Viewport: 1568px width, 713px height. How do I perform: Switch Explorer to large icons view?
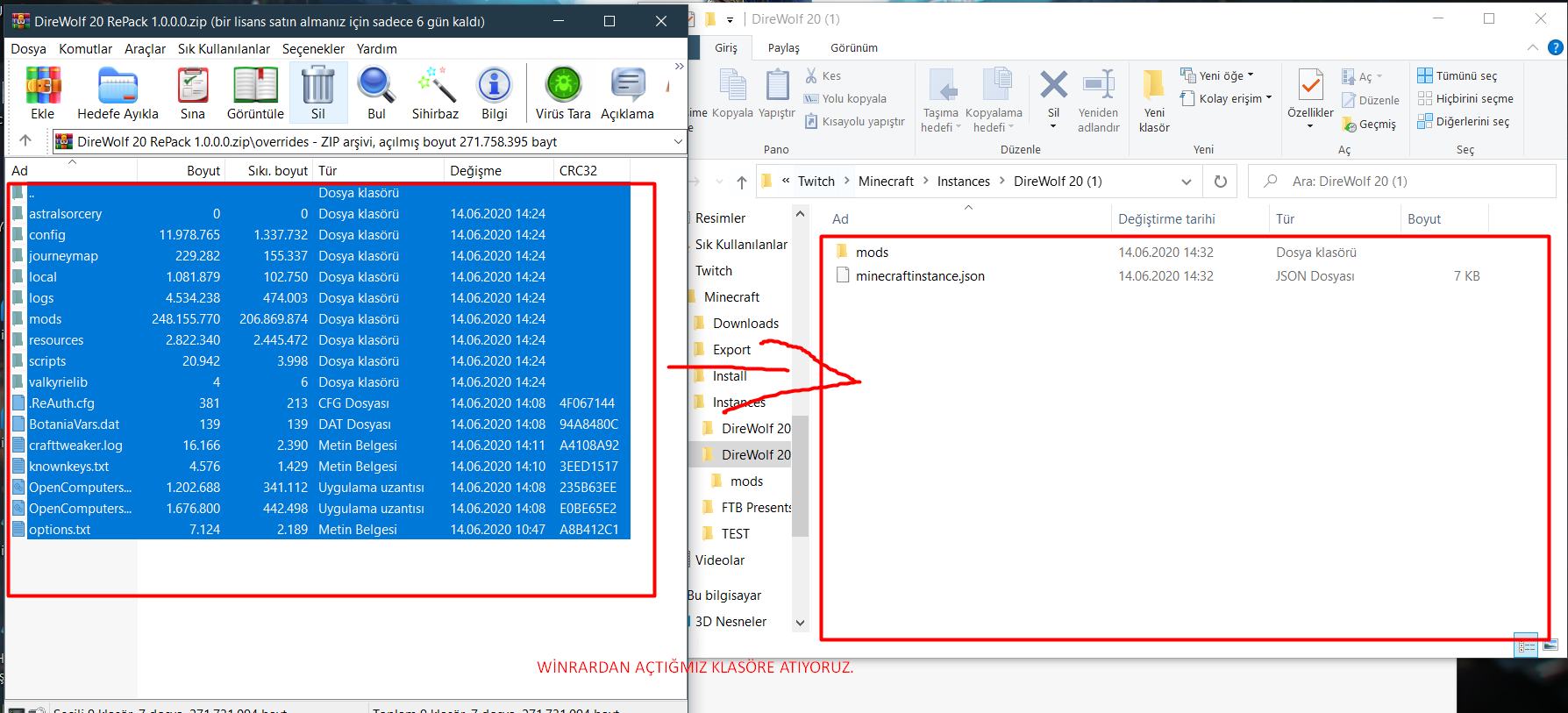pos(1550,647)
